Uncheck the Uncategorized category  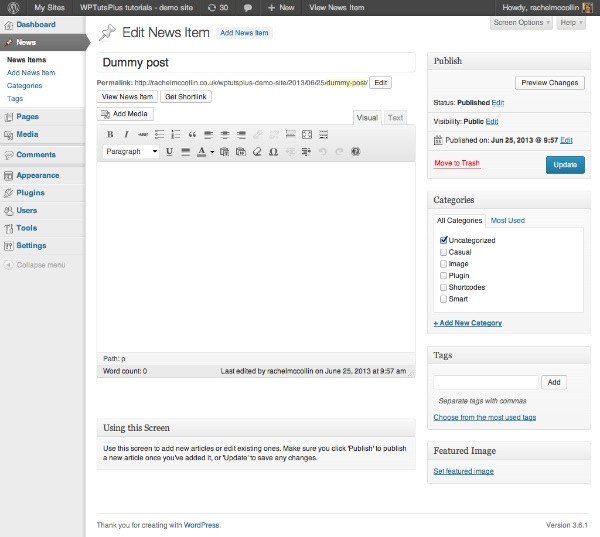(x=443, y=240)
